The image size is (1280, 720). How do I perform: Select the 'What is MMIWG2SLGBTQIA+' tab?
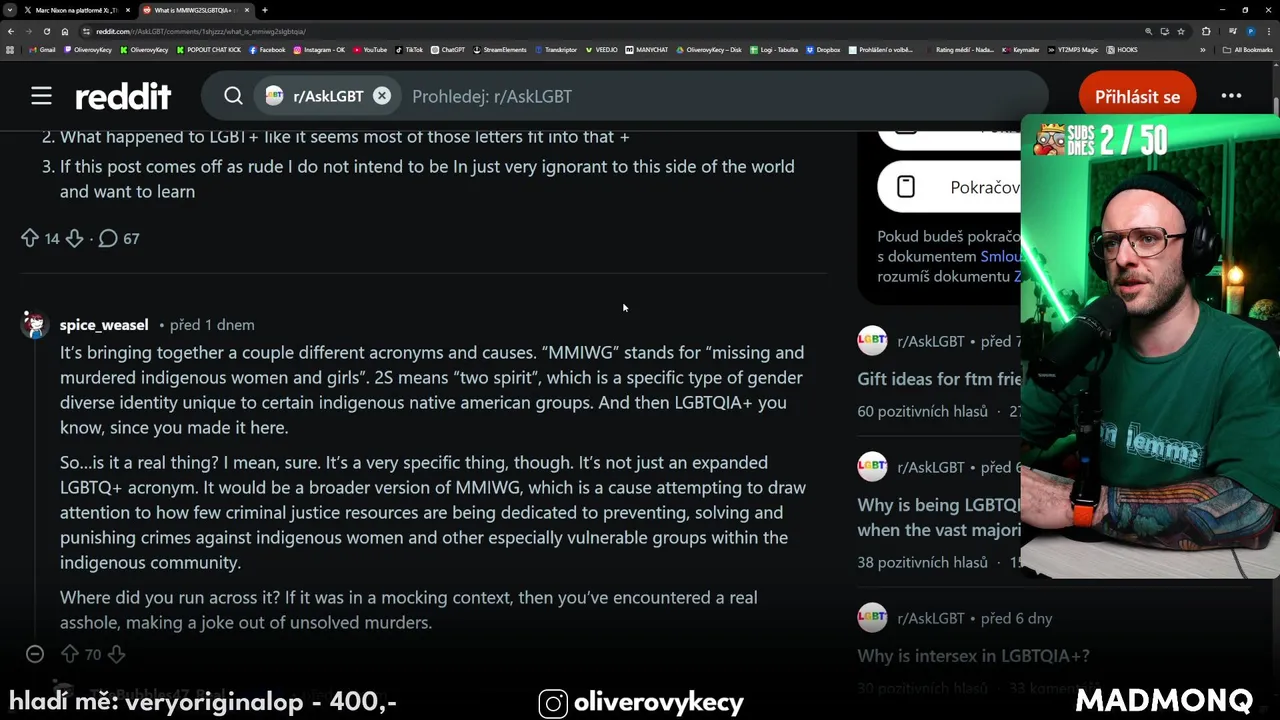(x=195, y=10)
